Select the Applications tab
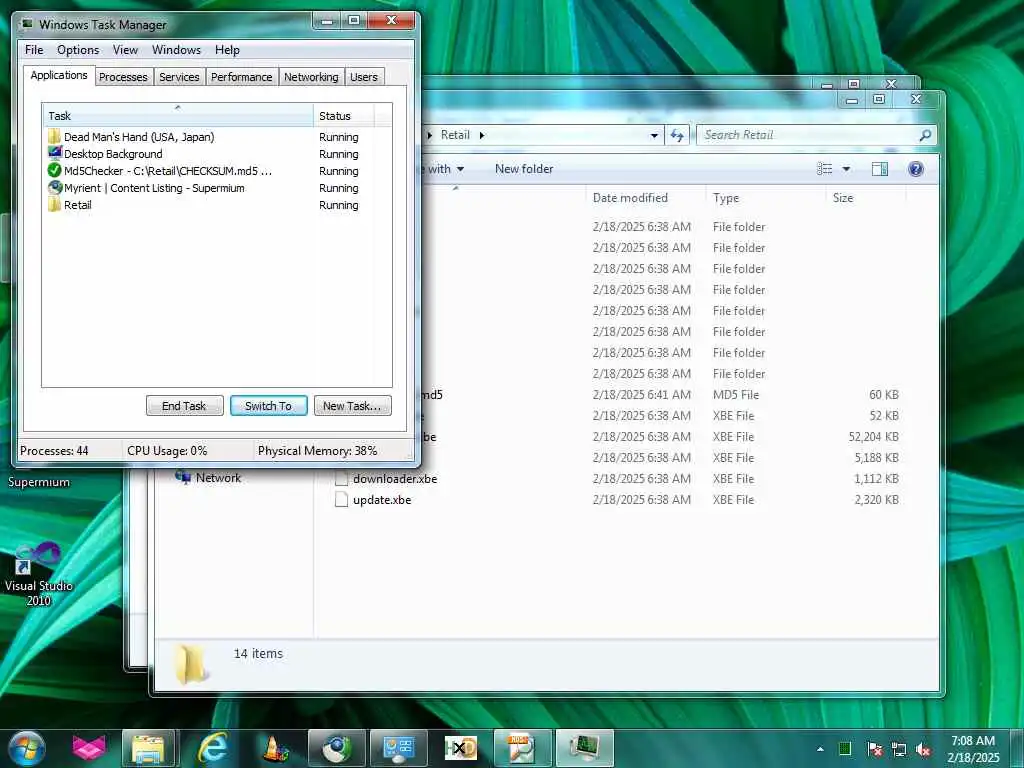Screen dimensions: 1024x768 [x=59, y=75]
